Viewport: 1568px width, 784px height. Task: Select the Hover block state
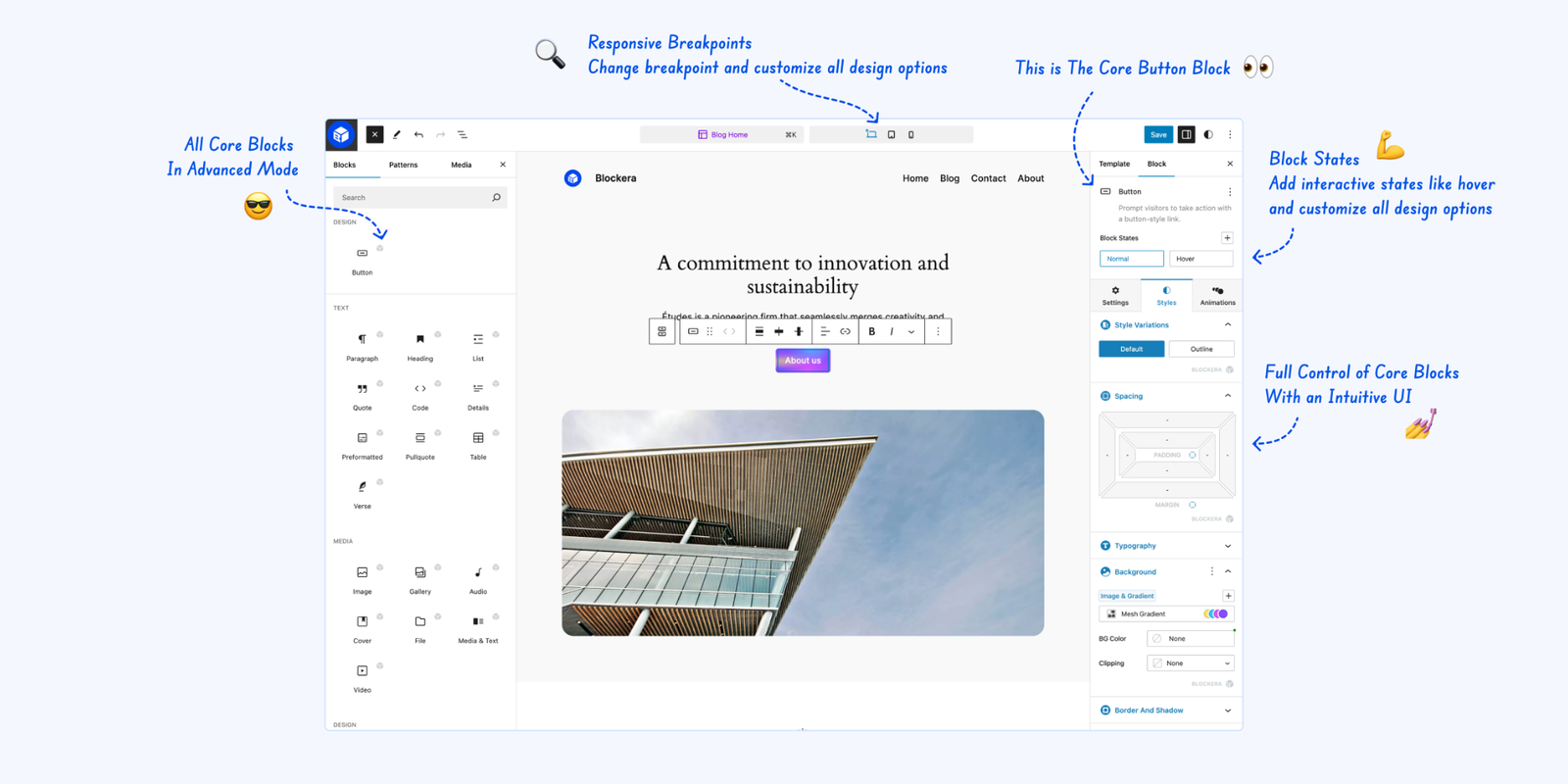(x=1200, y=259)
